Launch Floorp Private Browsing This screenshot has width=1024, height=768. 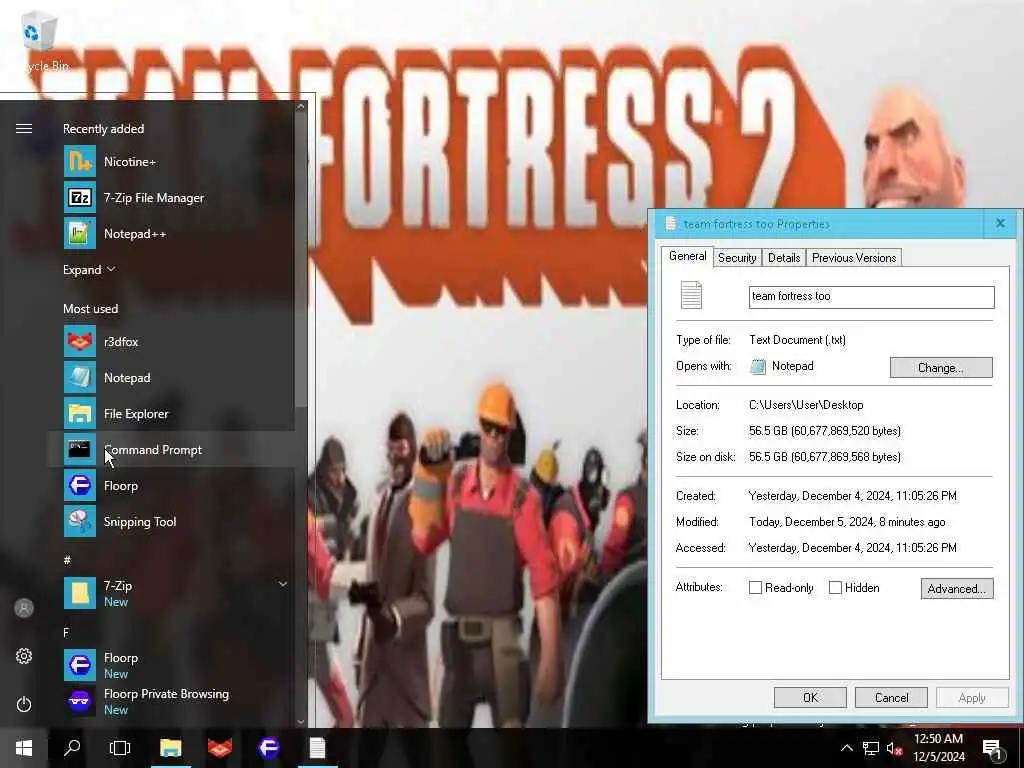(171, 701)
